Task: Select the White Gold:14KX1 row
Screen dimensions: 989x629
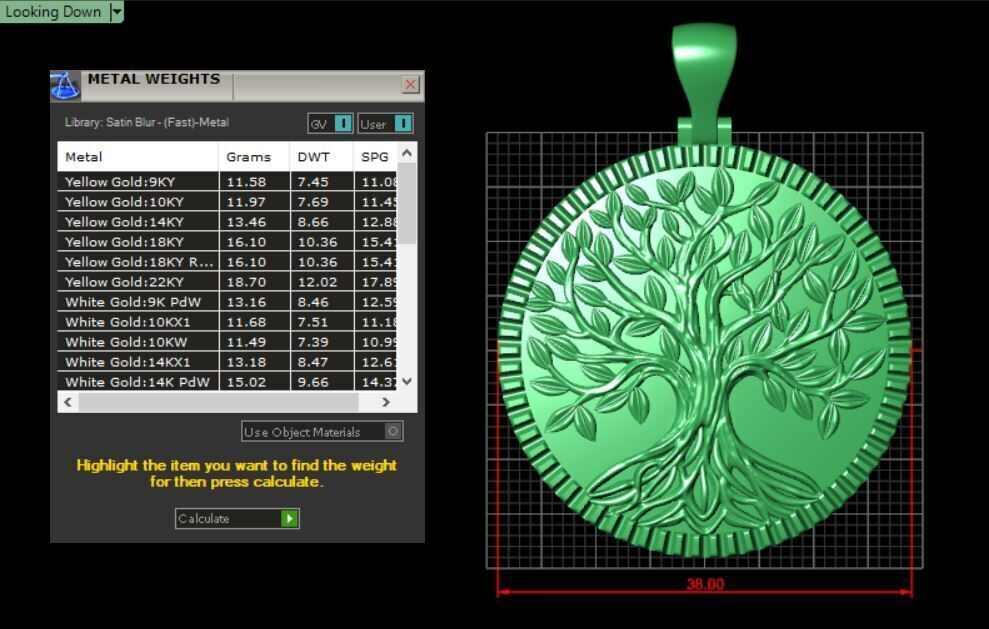Action: [227, 362]
